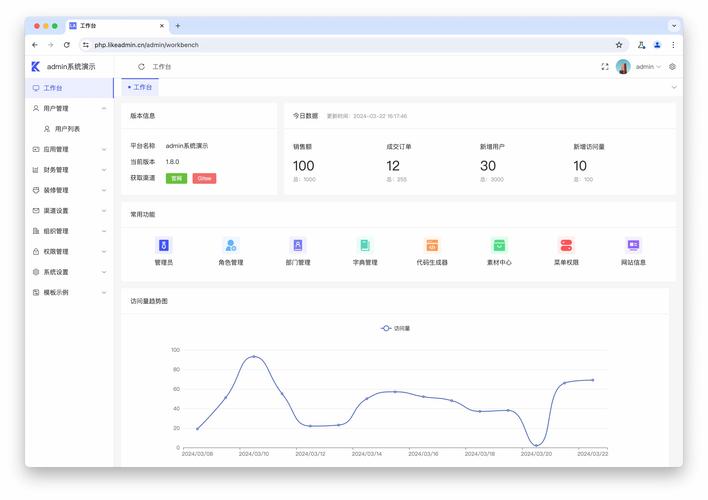Screen dimensions: 708x500
Task: Open the settings gear in header
Action: (x=672, y=67)
